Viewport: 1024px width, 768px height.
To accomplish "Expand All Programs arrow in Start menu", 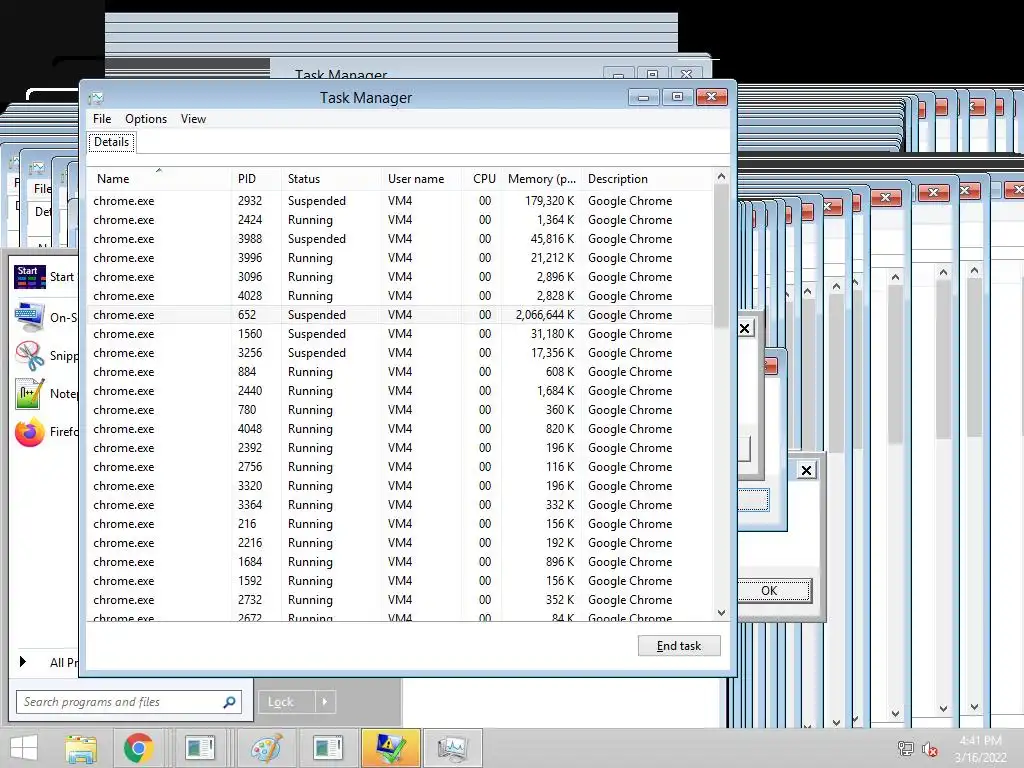I will click(23, 662).
